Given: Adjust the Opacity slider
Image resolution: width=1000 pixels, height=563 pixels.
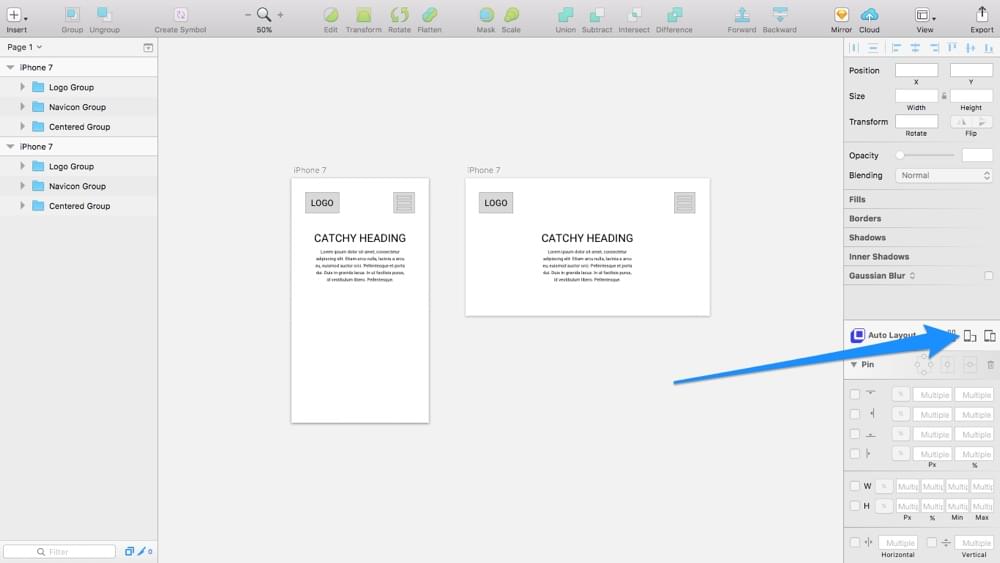Looking at the screenshot, I should click(900, 155).
